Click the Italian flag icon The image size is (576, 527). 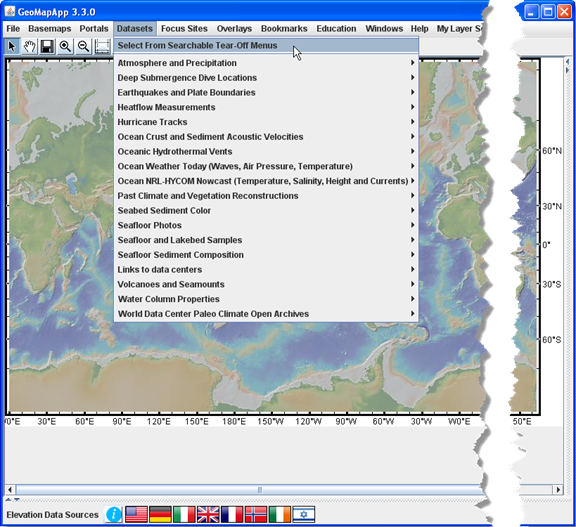tap(184, 514)
